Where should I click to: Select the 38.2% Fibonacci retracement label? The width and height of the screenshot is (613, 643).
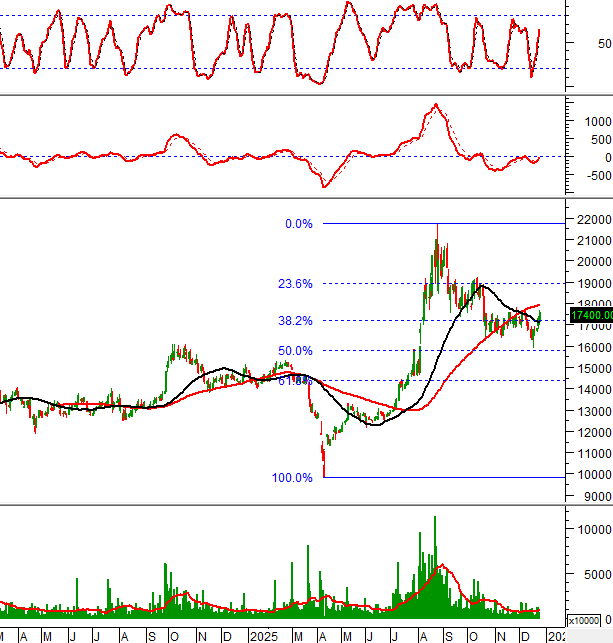tap(297, 321)
